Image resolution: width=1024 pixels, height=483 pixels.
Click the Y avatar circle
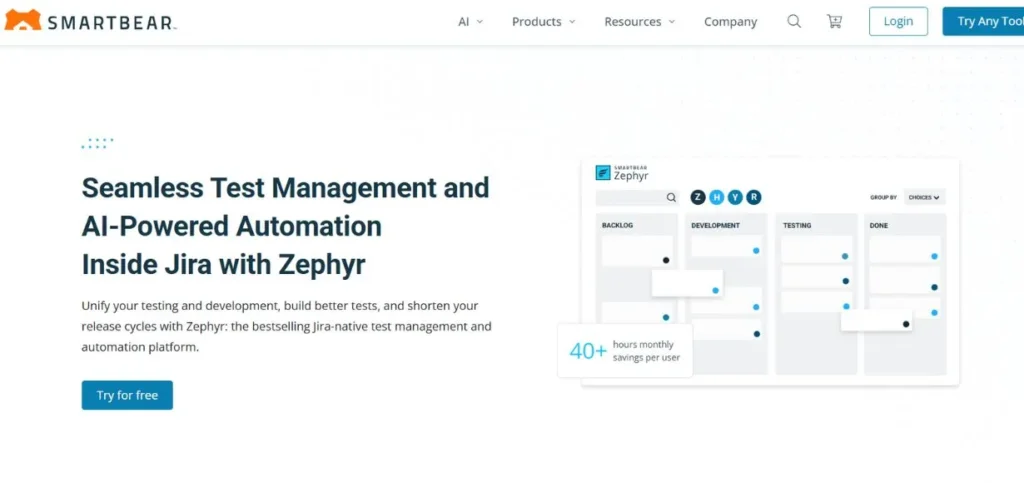(735, 197)
